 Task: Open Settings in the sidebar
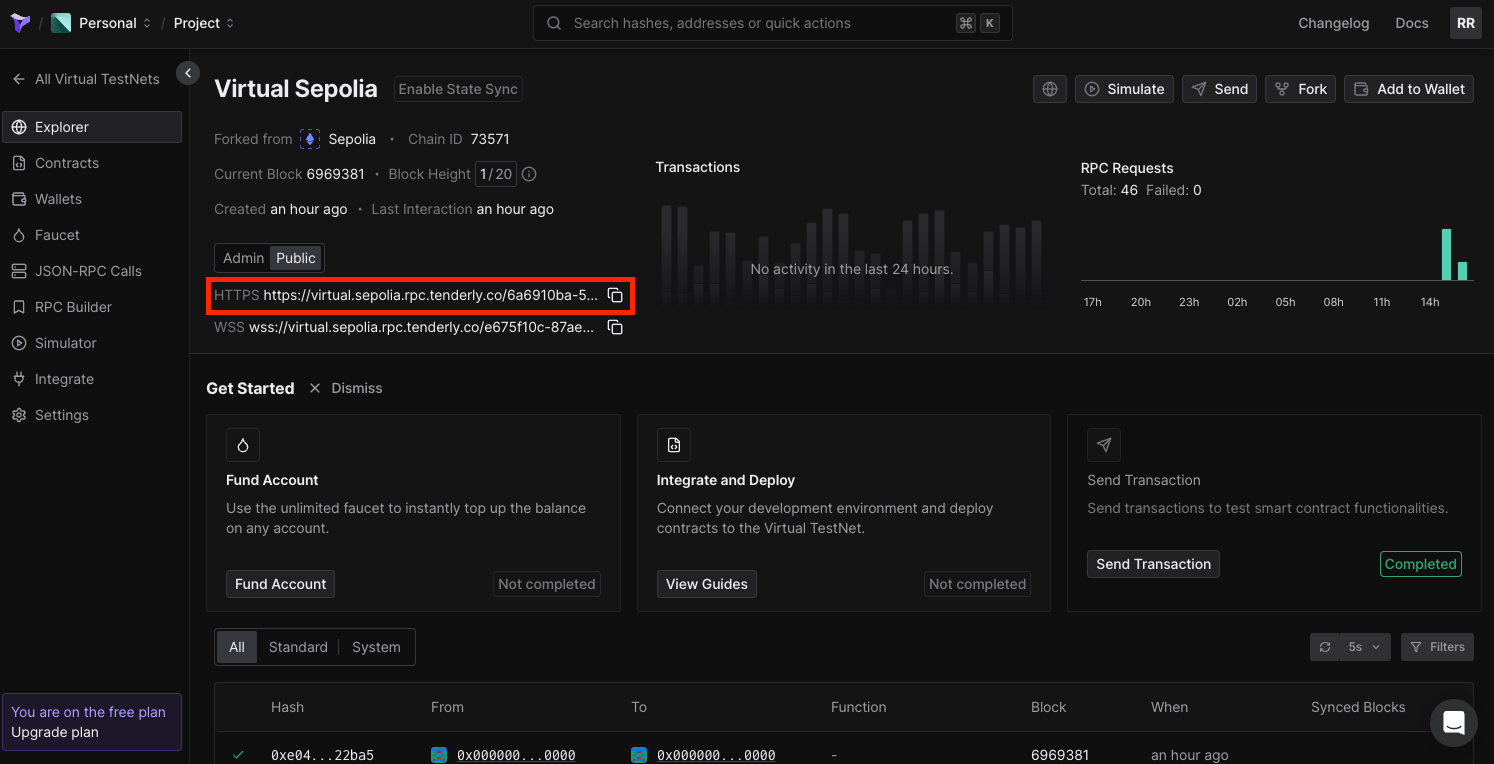pyautogui.click(x=92, y=415)
